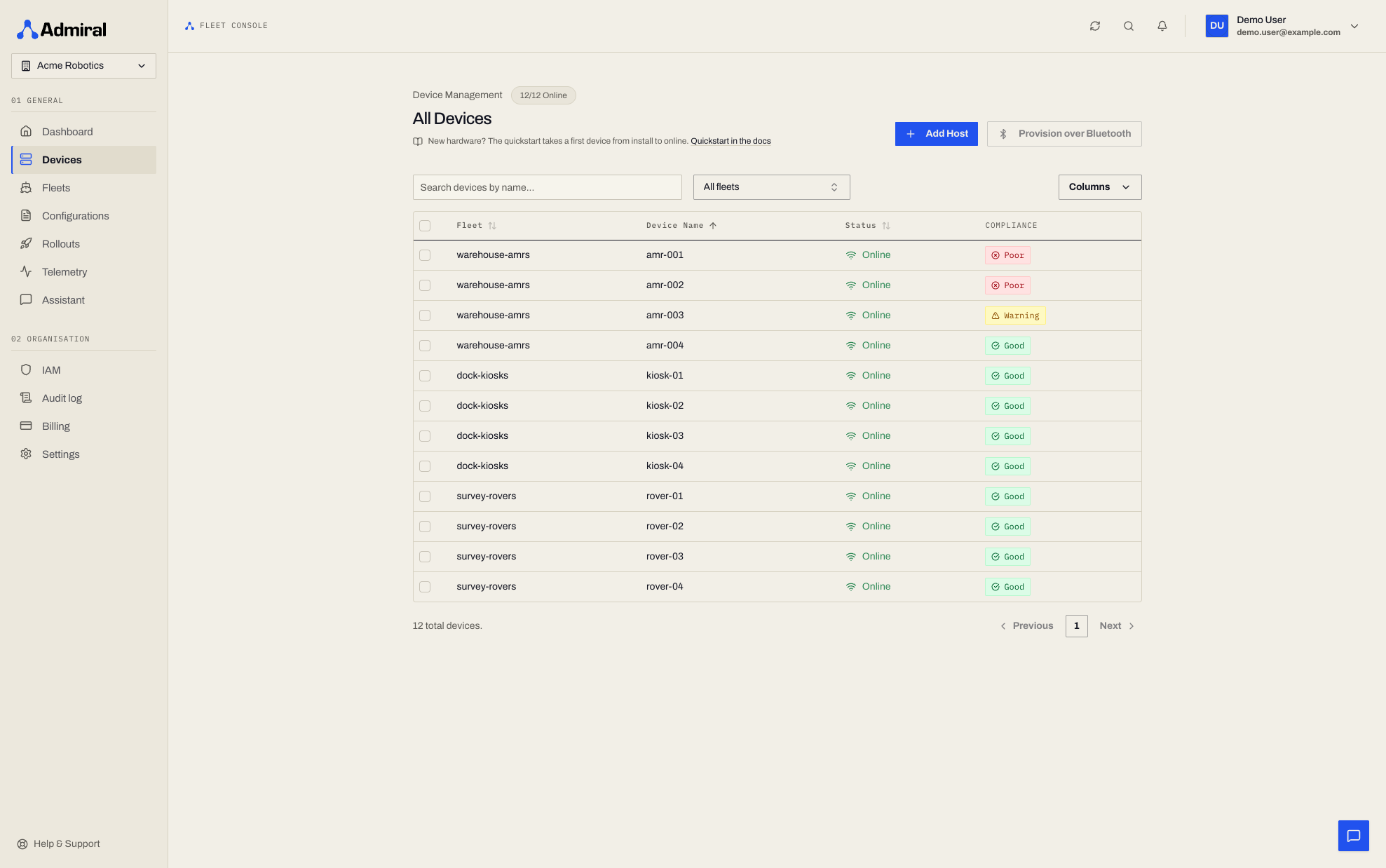Click the Warning badge for amr-003

coord(1015,316)
